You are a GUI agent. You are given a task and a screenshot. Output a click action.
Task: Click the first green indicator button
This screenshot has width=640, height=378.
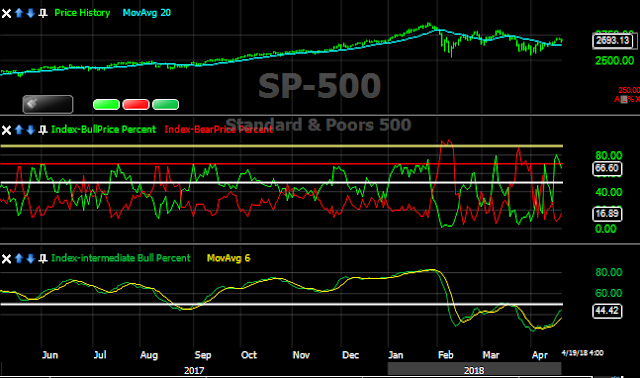(x=106, y=105)
